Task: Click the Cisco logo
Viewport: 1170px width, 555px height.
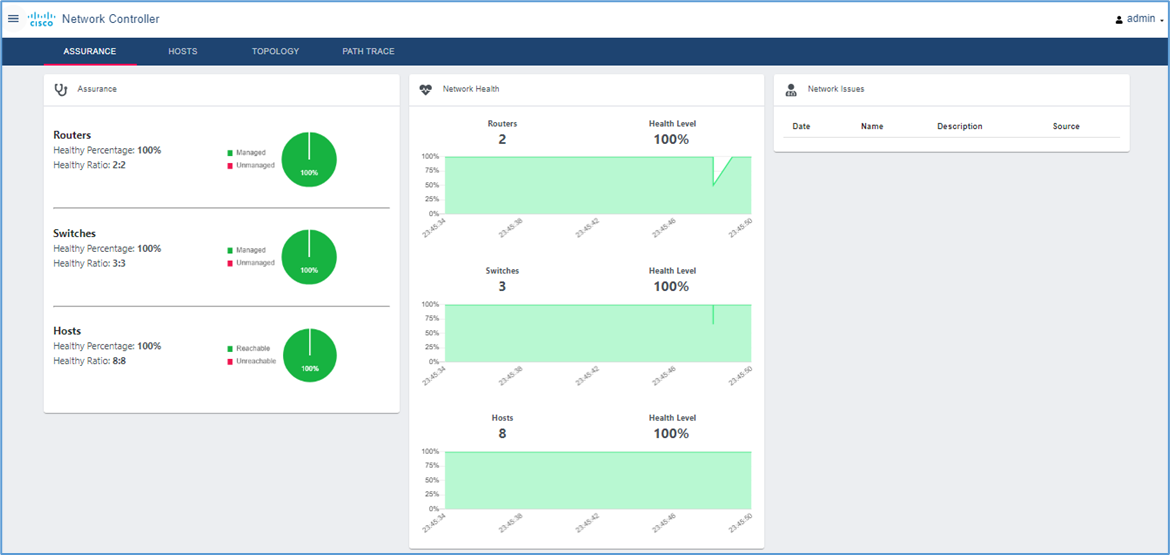Action: click(x=41, y=19)
